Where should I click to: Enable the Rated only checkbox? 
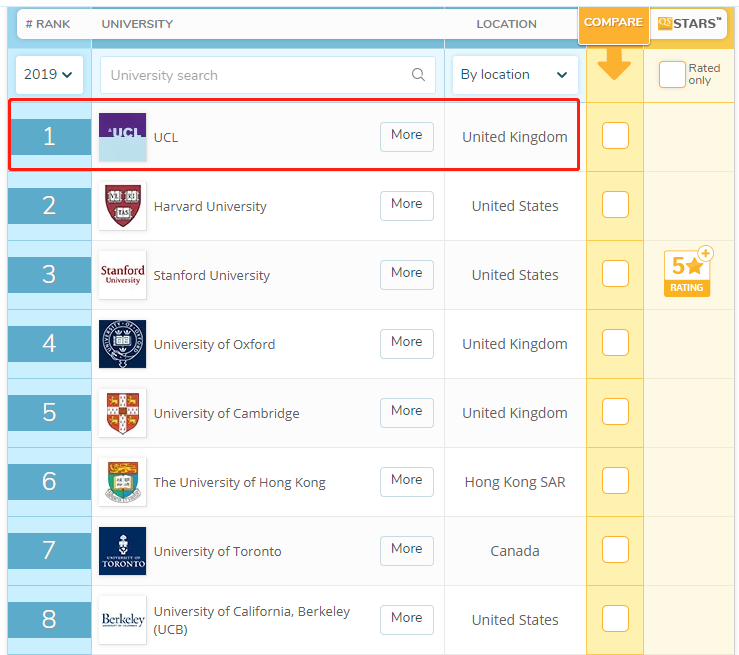[x=672, y=74]
